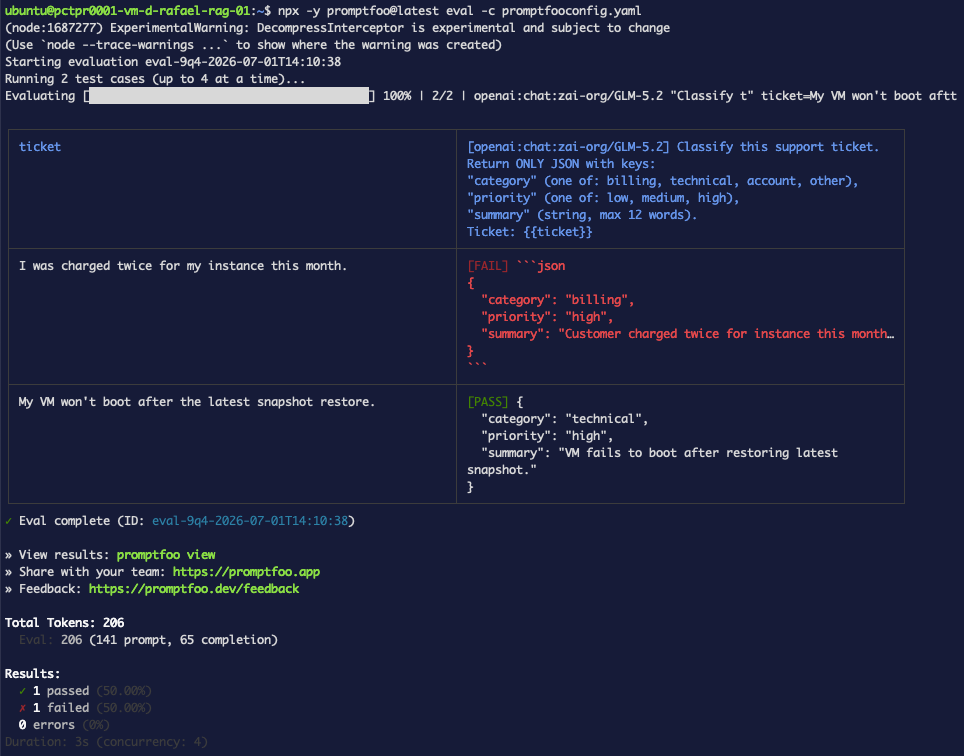Click the '"category": "technical"' line

[564, 419]
